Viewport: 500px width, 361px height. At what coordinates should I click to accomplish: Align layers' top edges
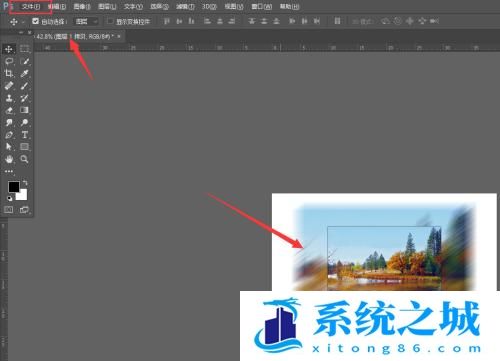167,21
